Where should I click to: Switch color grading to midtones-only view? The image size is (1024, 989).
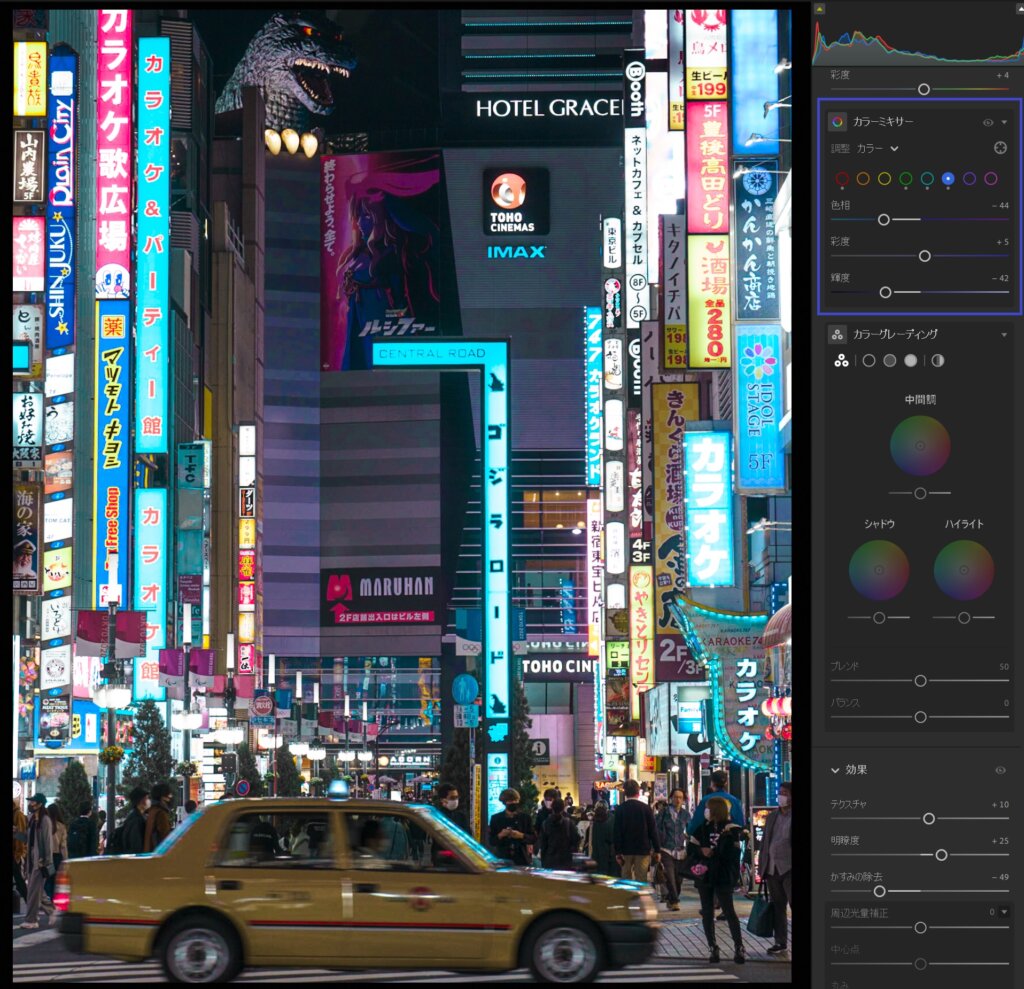click(x=889, y=361)
